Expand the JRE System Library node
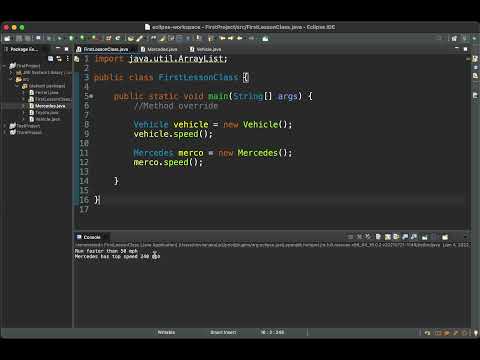The image size is (480, 360). click(x=11, y=73)
